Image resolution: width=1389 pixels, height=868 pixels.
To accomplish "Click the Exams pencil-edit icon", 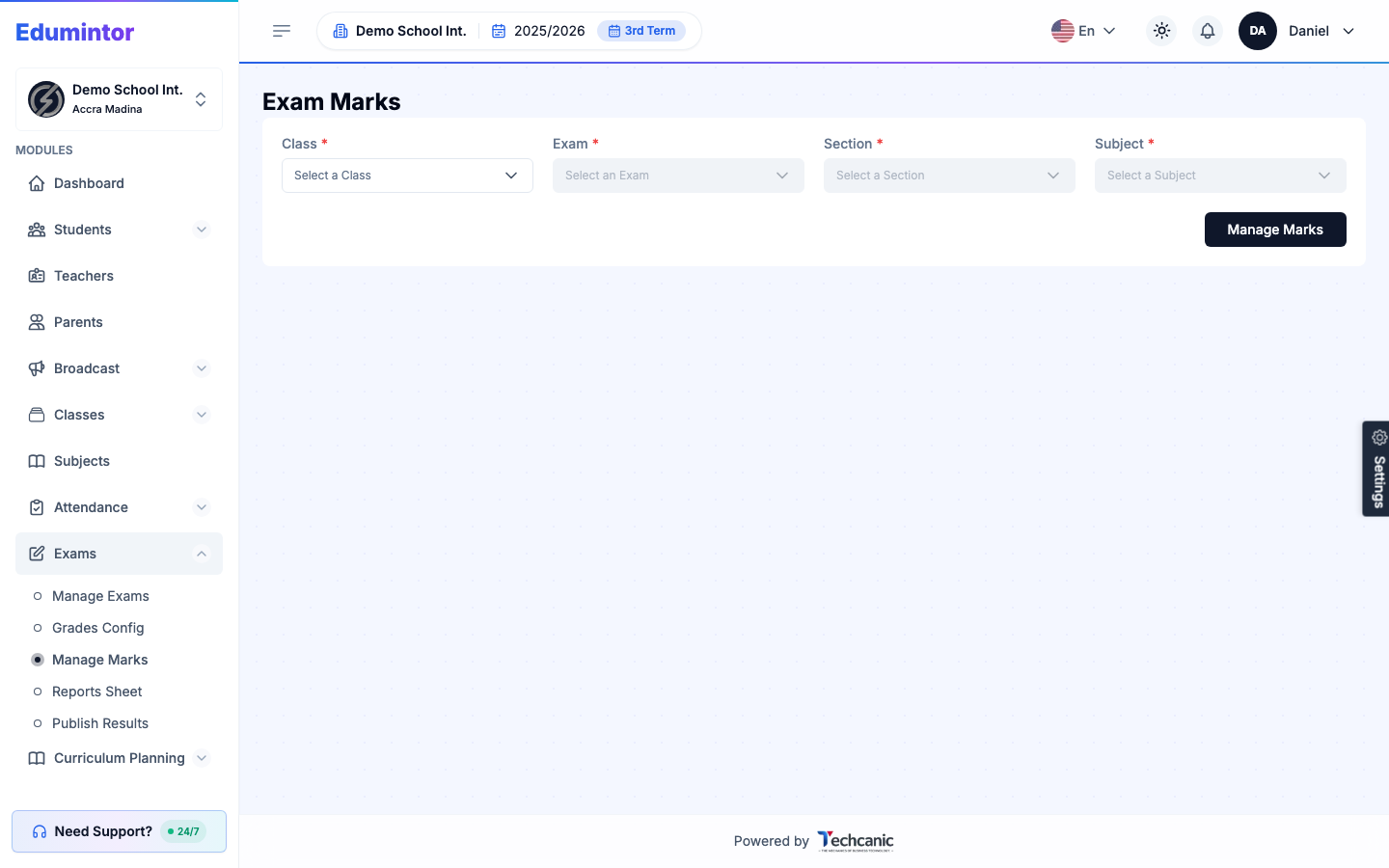I will point(37,554).
